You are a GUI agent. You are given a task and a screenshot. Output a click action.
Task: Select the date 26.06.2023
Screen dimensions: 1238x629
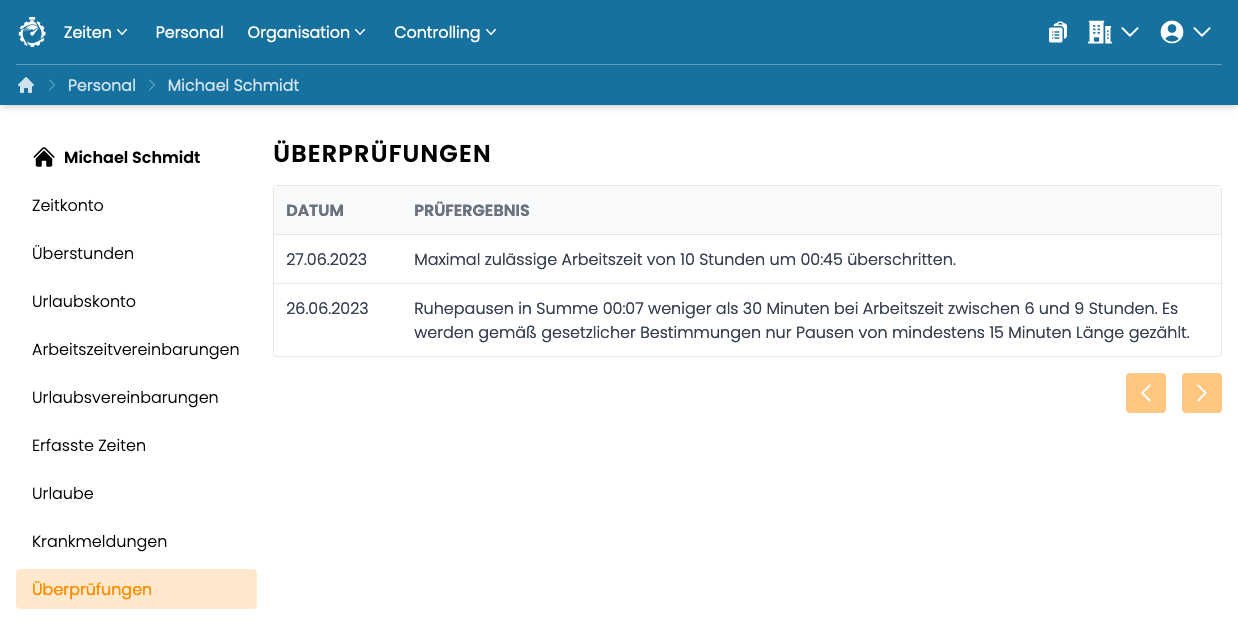coord(327,308)
